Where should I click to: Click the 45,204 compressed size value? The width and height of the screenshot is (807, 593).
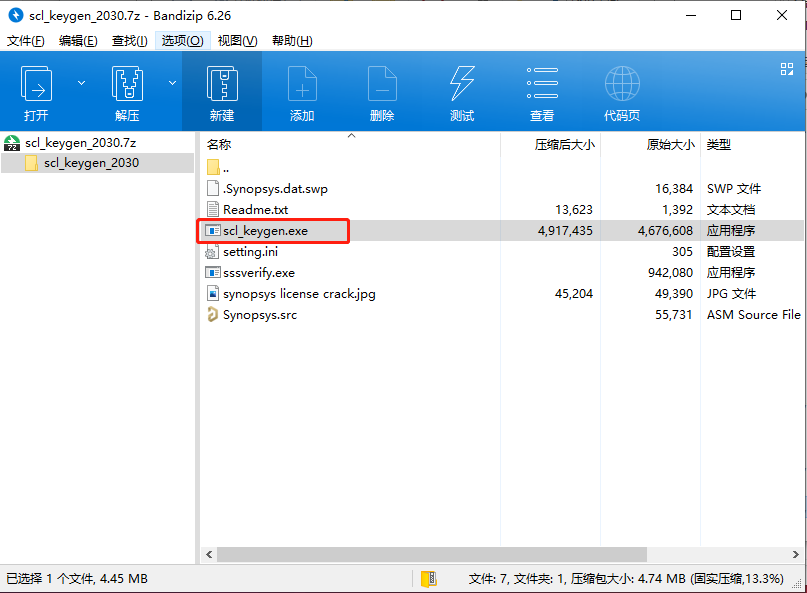[574, 294]
